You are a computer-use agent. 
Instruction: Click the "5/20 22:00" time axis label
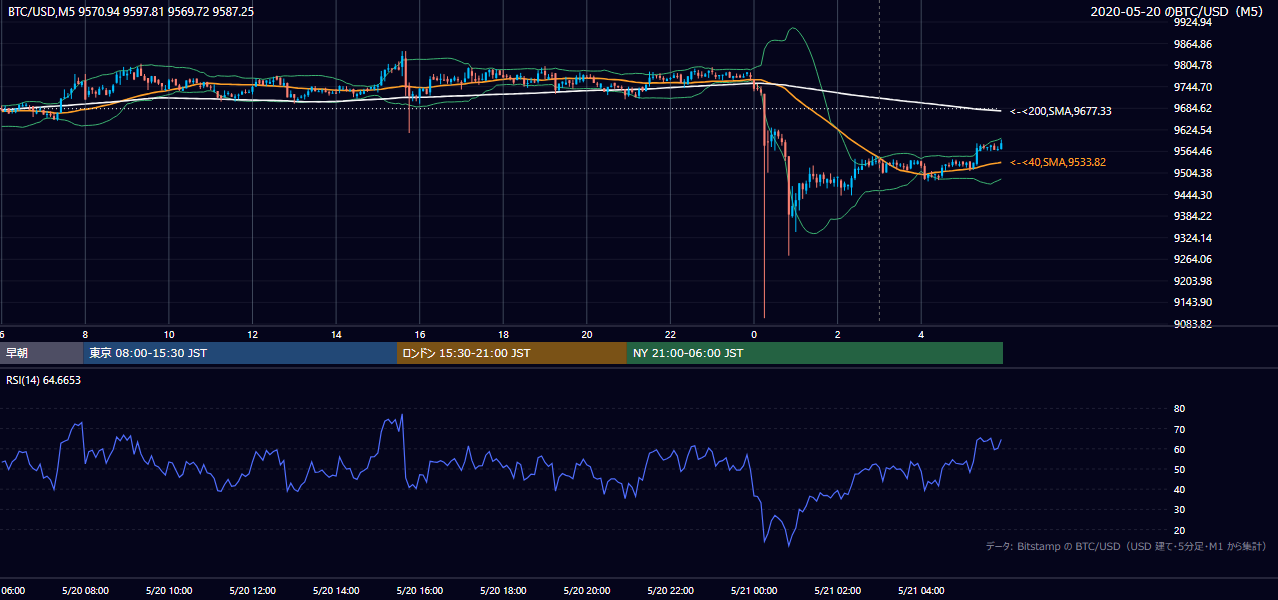[670, 591]
